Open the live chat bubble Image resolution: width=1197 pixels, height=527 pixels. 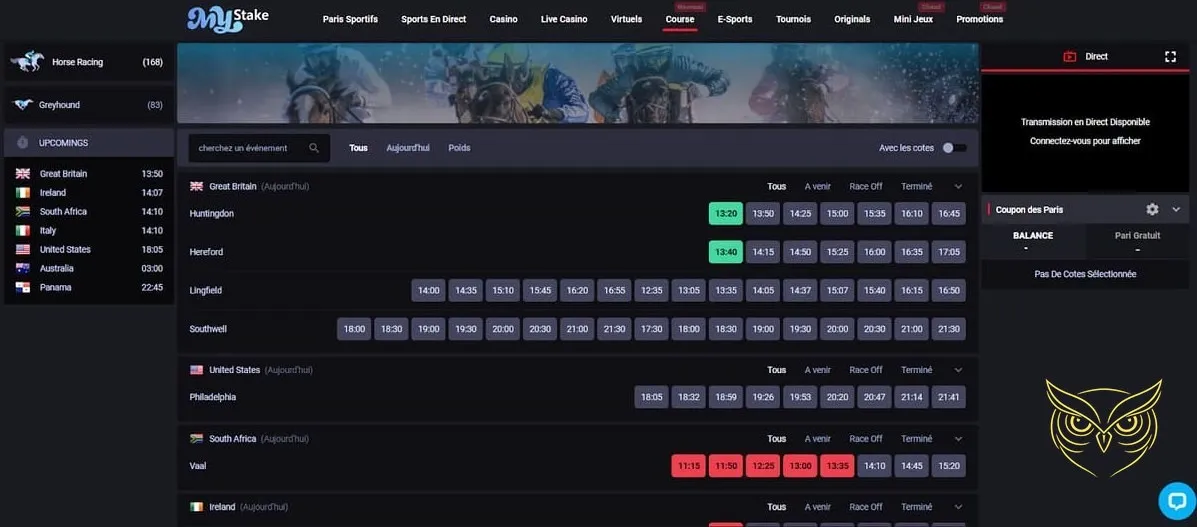[1176, 500]
